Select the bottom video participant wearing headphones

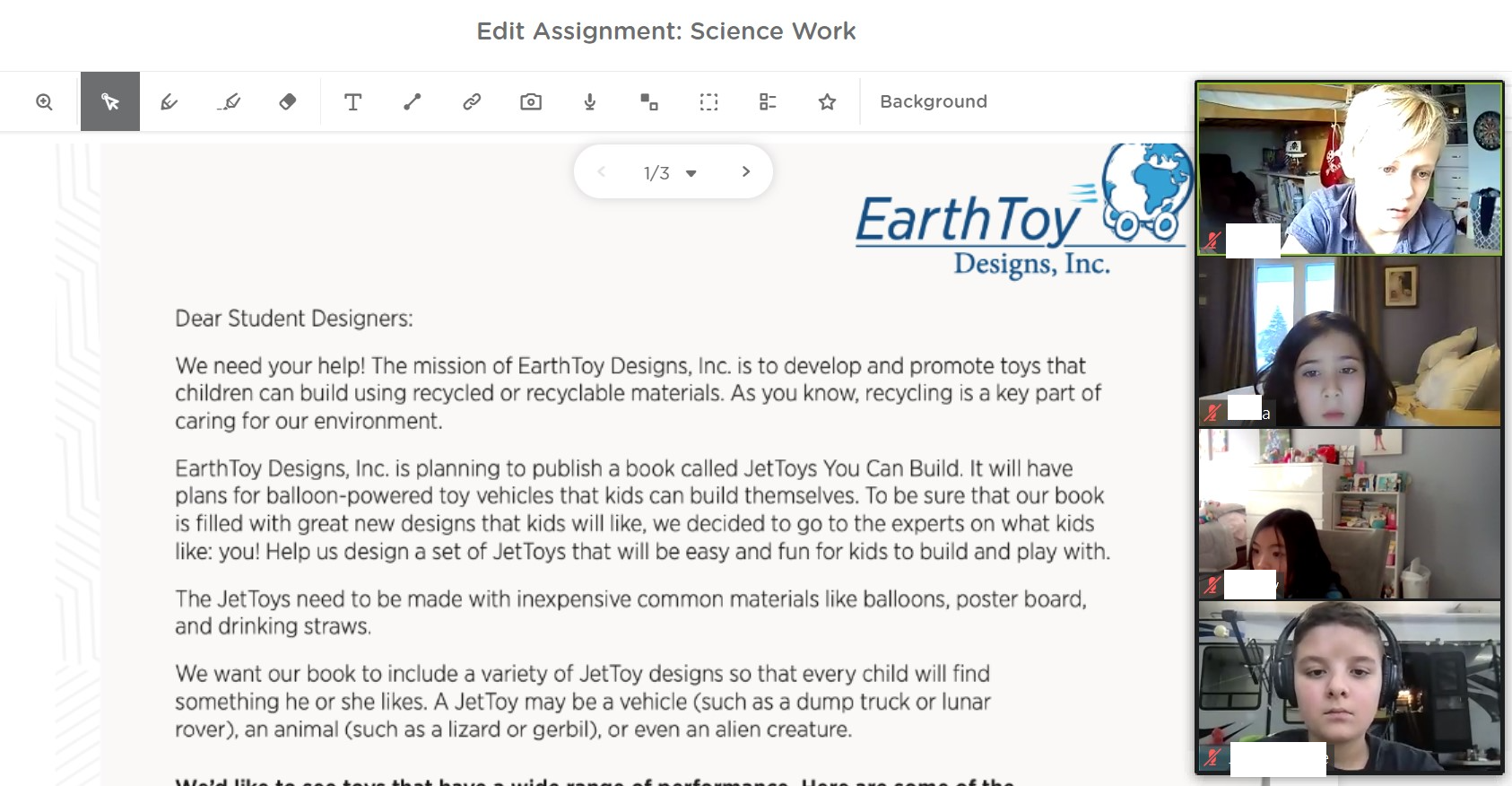coord(1350,686)
